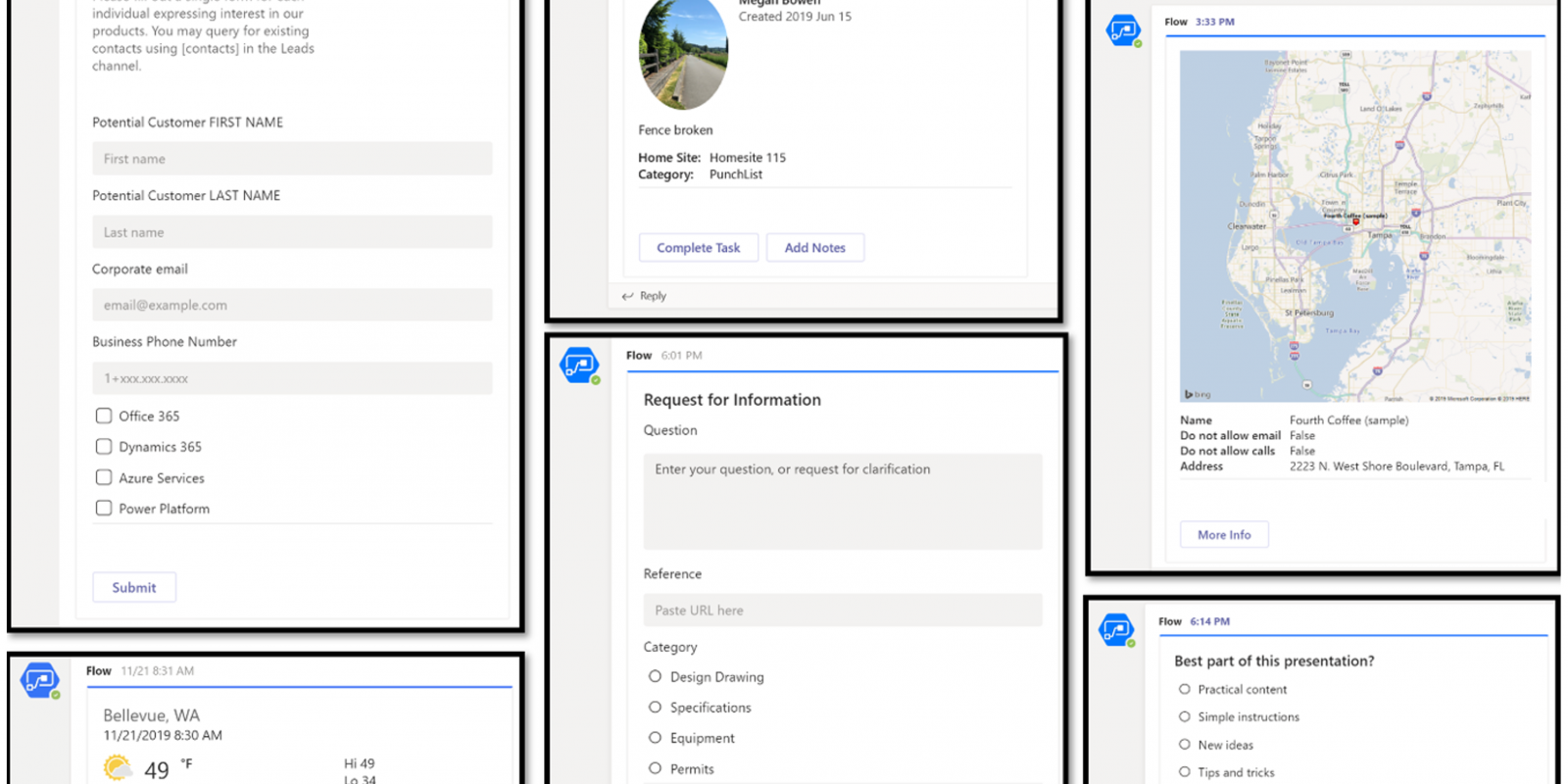Click the Bing logo on the map
Screen dimensions: 1568x784
[x=1198, y=394]
